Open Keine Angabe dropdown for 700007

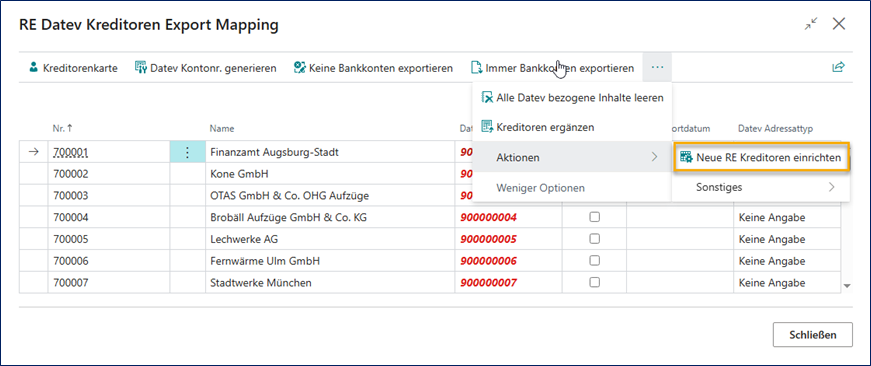[x=787, y=282]
